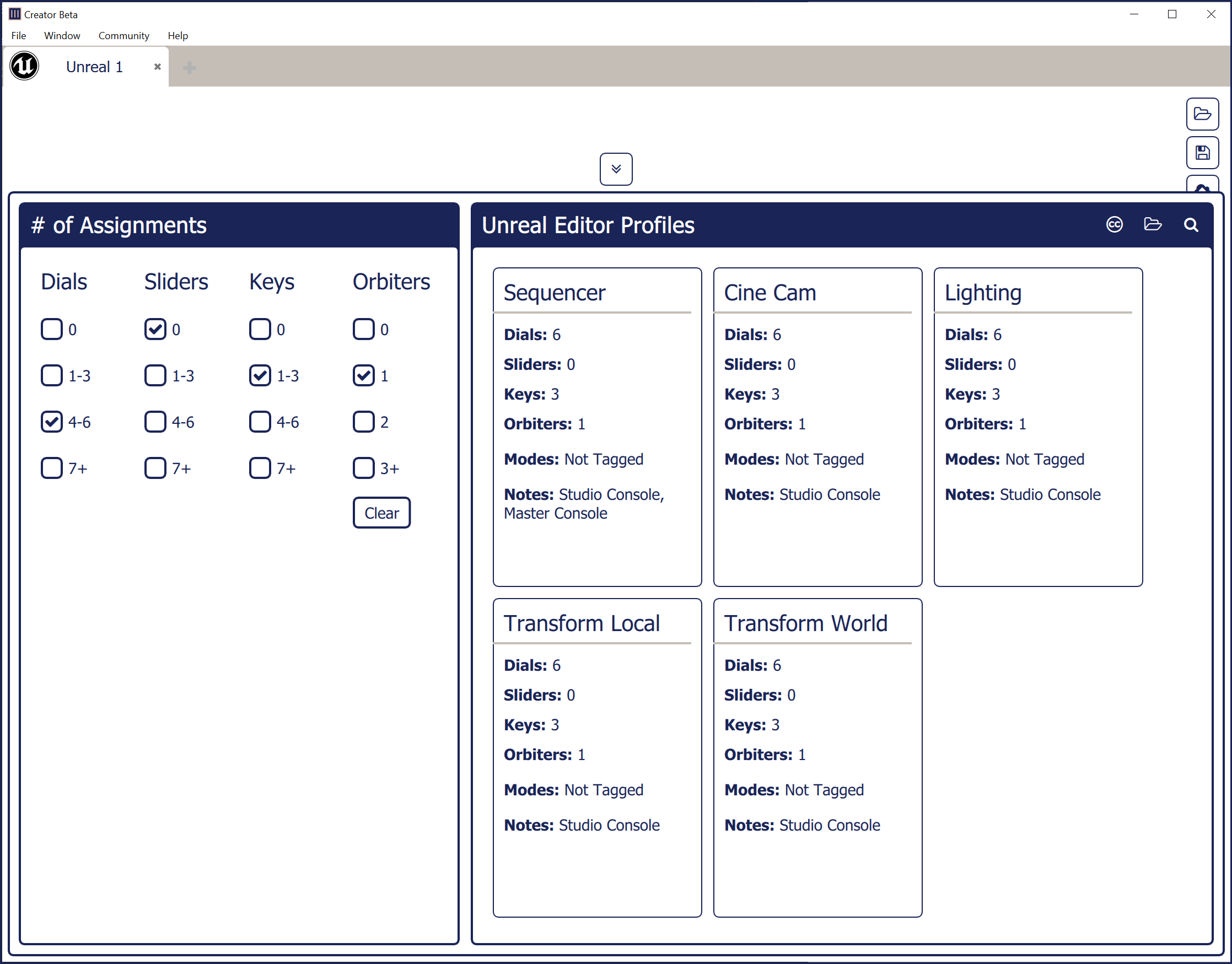1232x964 pixels.
Task: Click '# of Assignments' panel title
Action: point(119,225)
